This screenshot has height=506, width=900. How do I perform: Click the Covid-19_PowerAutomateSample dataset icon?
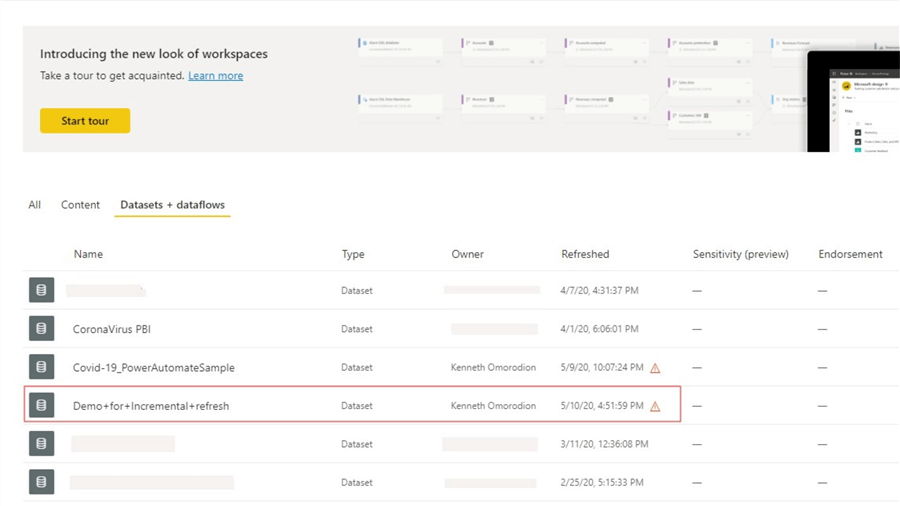[x=41, y=367]
